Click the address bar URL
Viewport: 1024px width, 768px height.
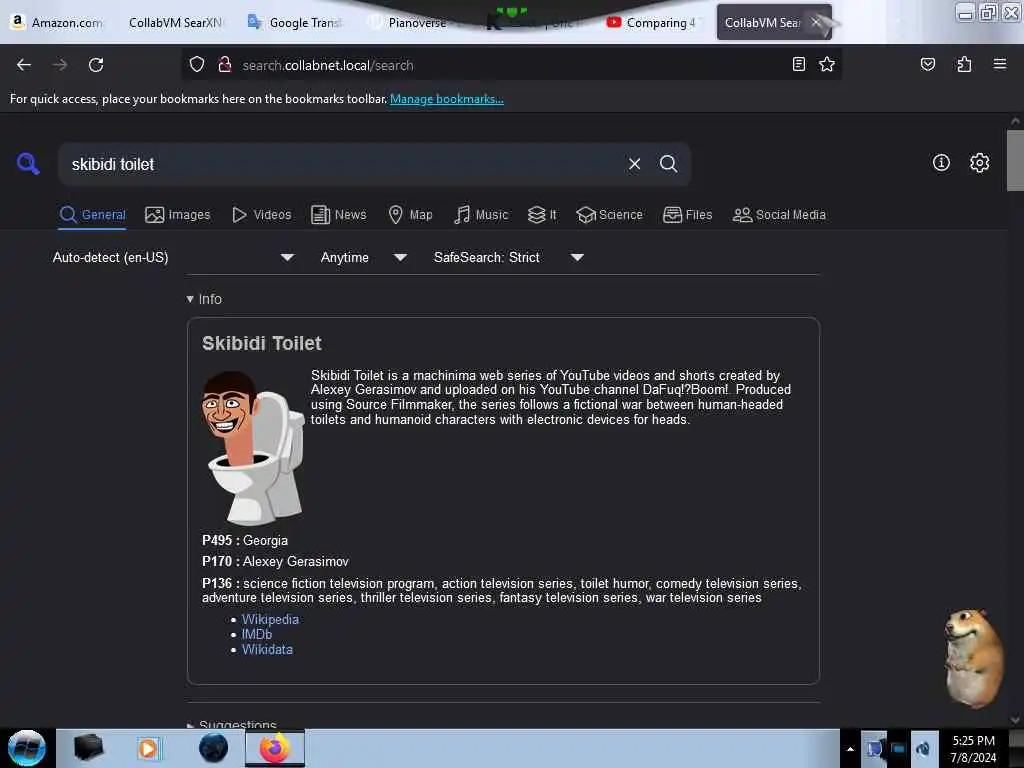(328, 65)
